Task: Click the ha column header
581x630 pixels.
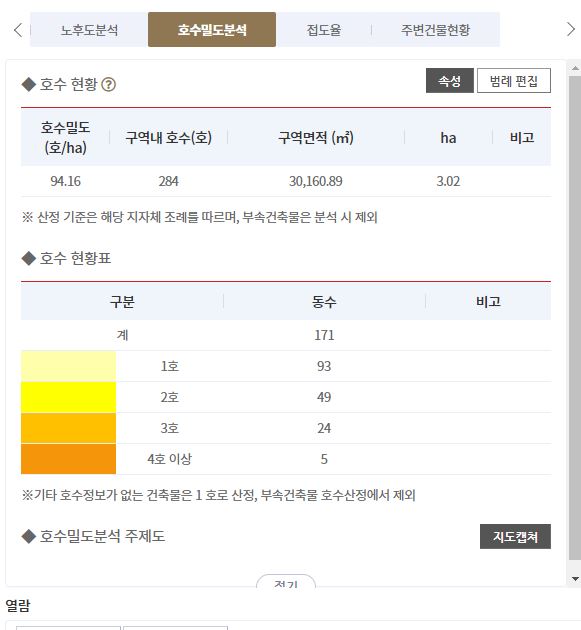Action: point(448,138)
